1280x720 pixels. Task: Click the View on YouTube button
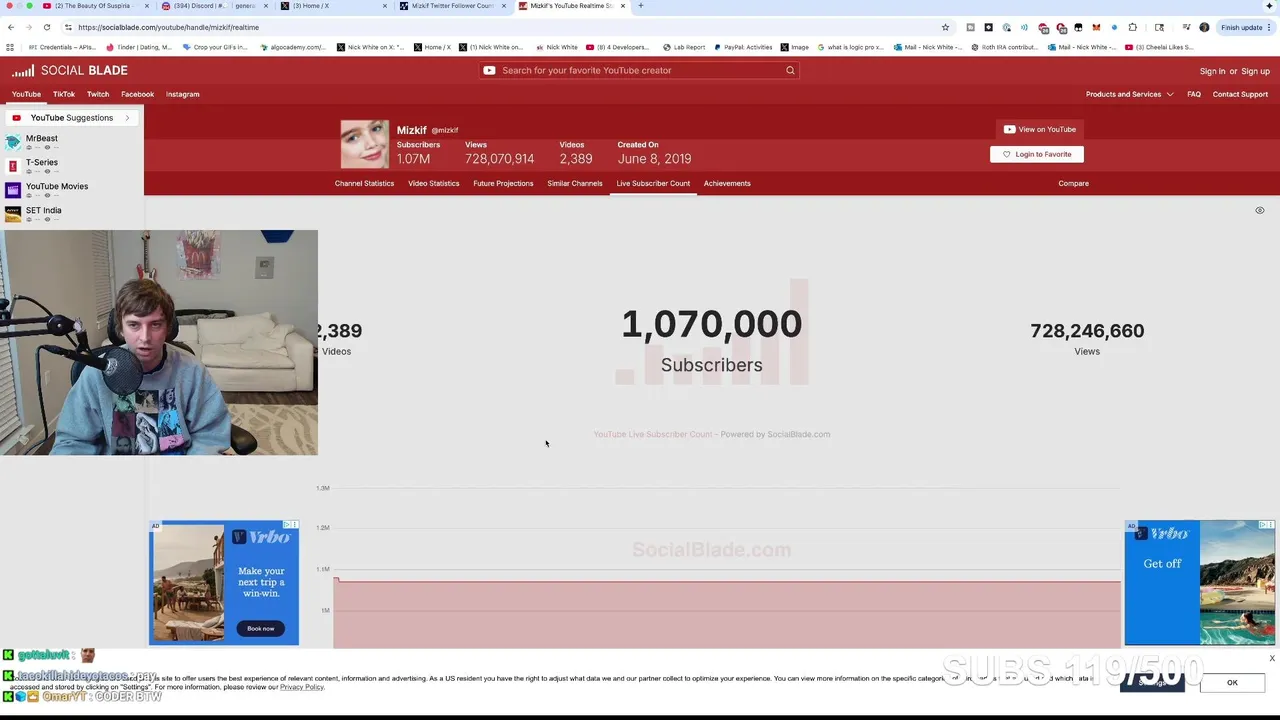(1040, 129)
